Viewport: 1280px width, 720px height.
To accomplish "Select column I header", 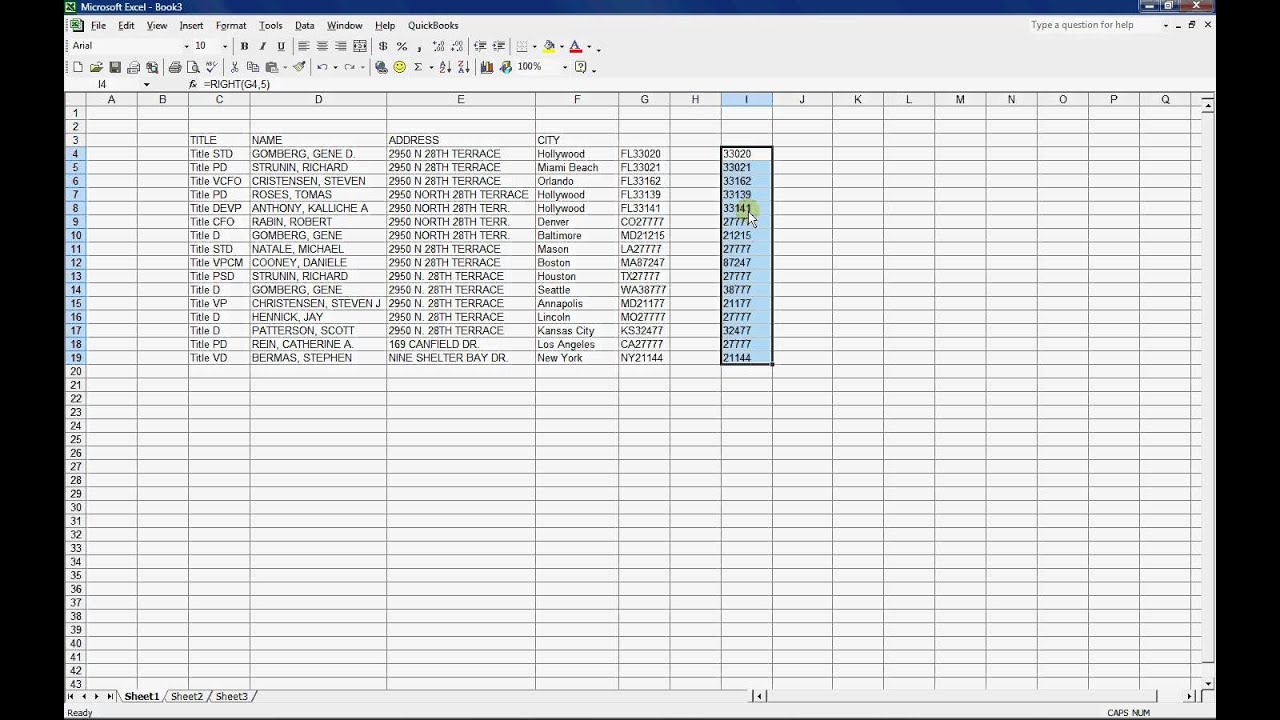I will pos(746,99).
